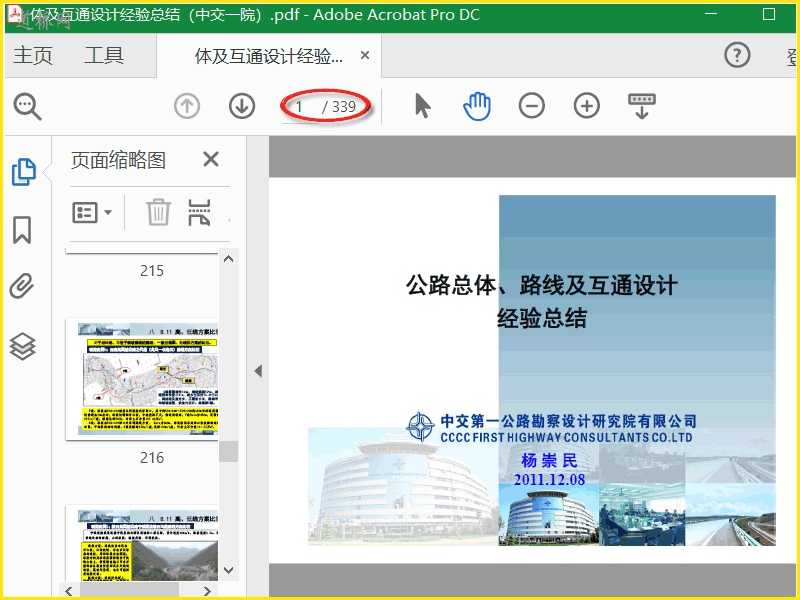Open the layers pane
Image resolution: width=800 pixels, height=600 pixels.
[x=22, y=346]
